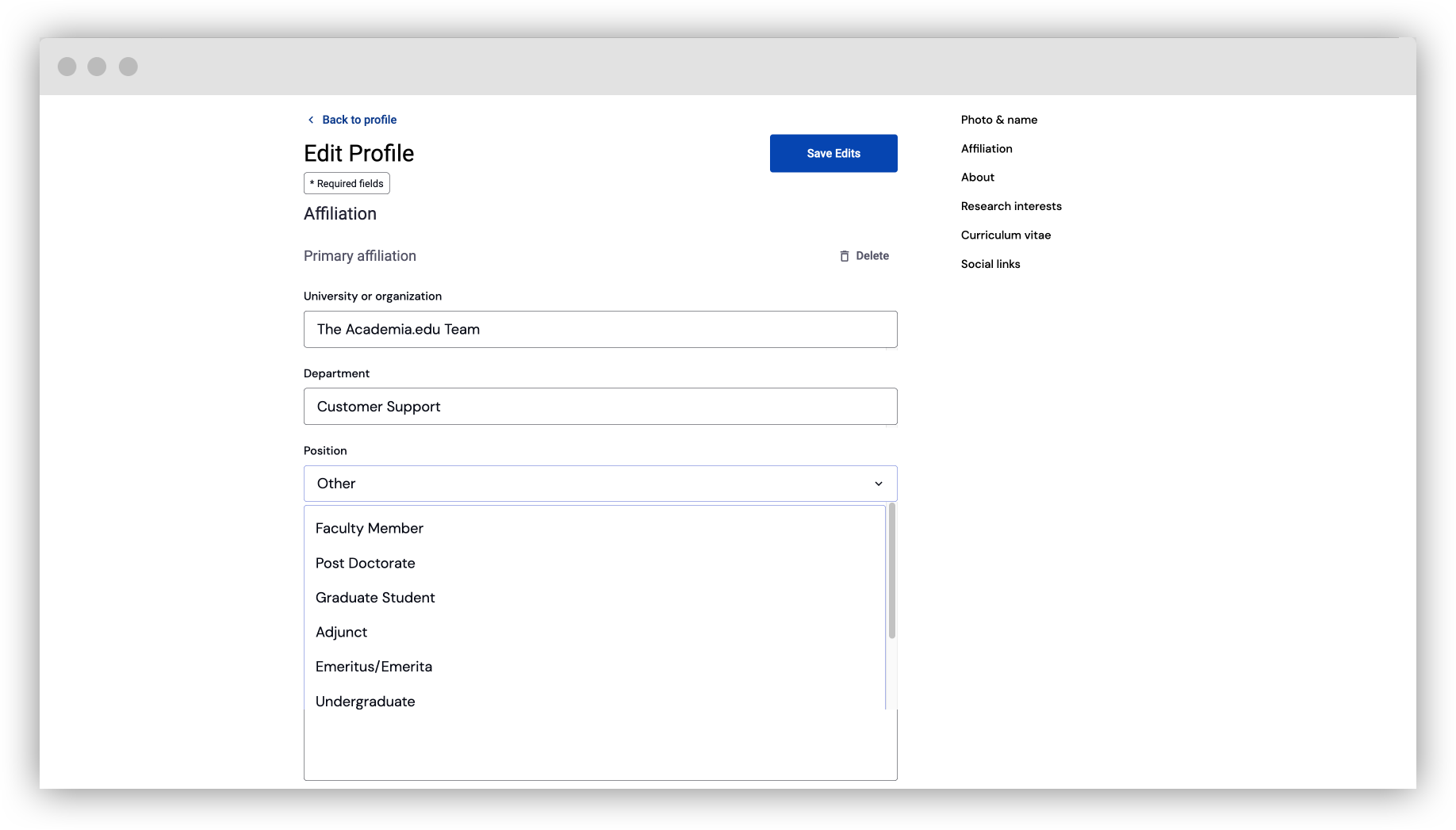Click the position list scrollbar
Viewport: 1456px width, 830px height.
click(892, 571)
